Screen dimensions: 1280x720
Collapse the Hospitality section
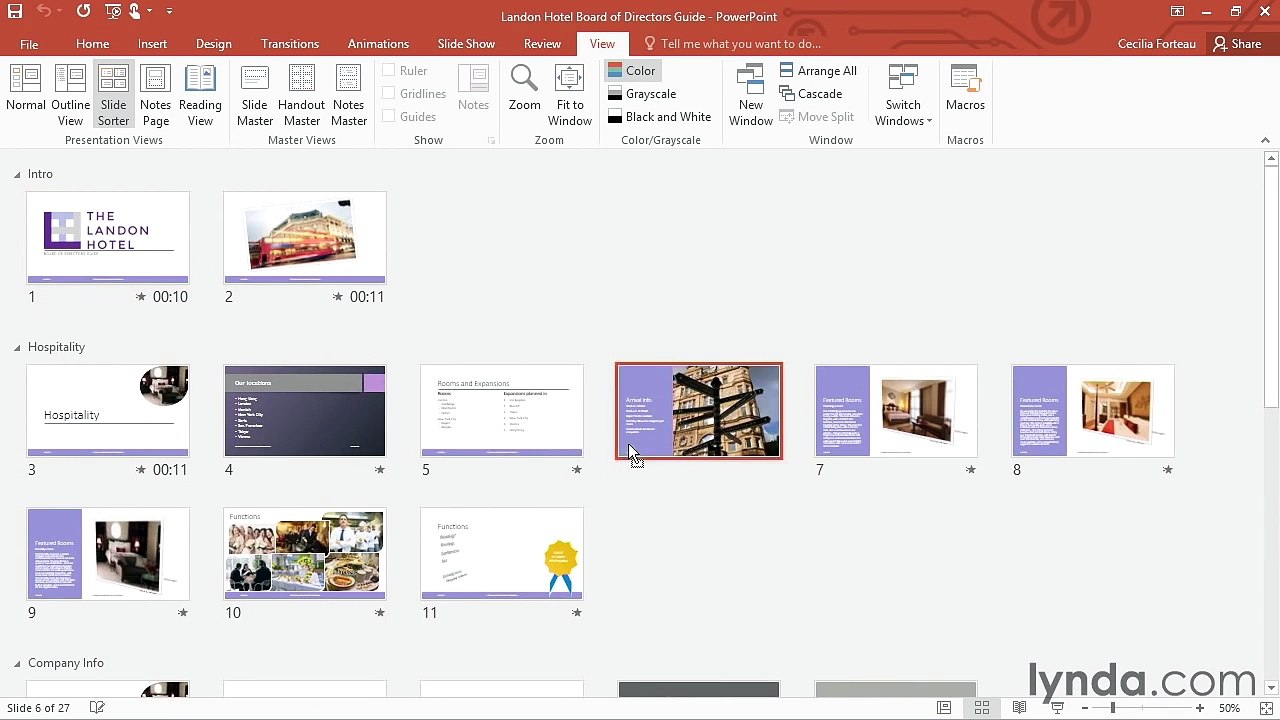17,348
